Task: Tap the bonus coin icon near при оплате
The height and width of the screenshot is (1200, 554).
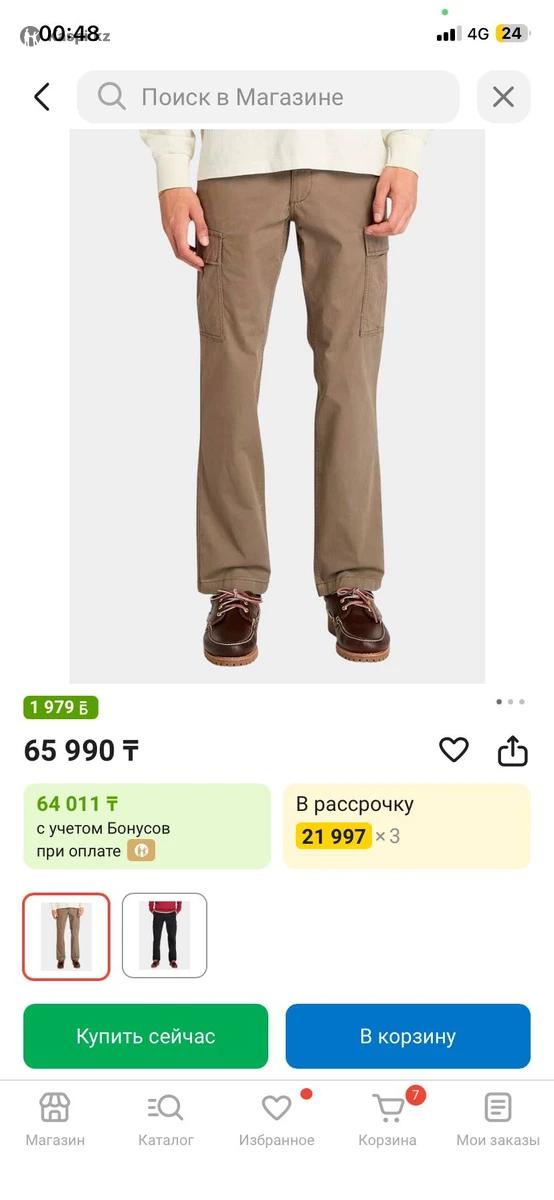Action: [141, 851]
